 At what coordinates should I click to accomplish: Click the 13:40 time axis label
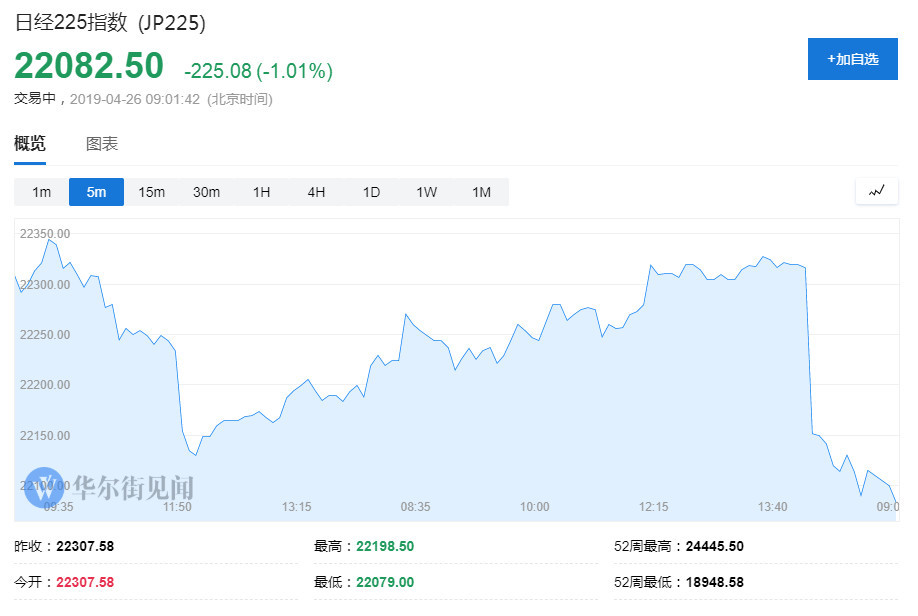(772, 507)
